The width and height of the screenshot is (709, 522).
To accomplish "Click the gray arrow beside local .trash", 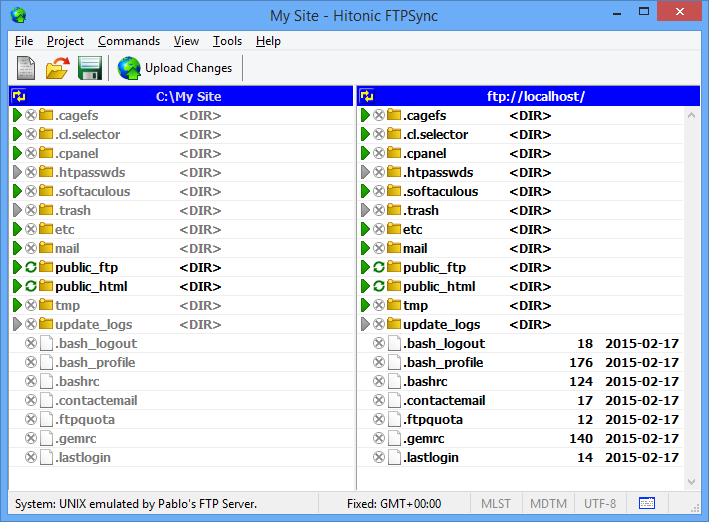I will 18,210.
